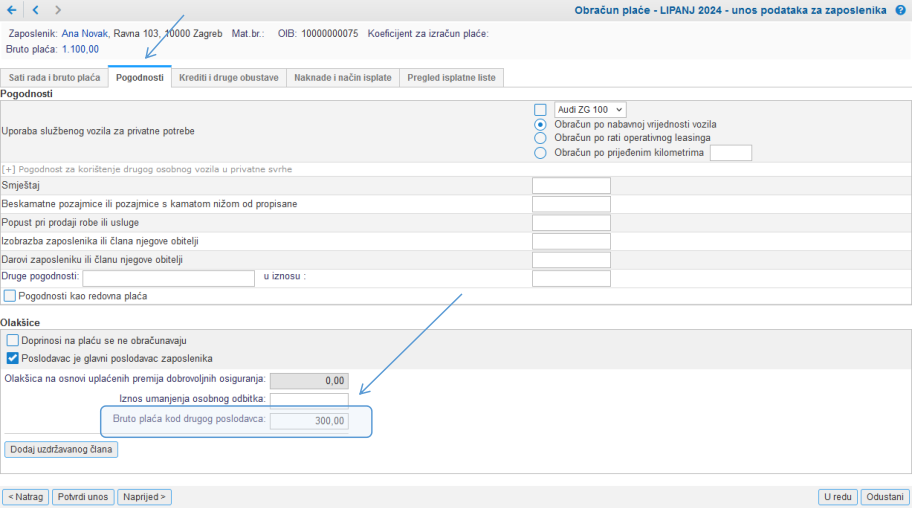Uncheck Poslodavac je glavni poslodavac zaposlenika
The width and height of the screenshot is (913, 508).
13,358
